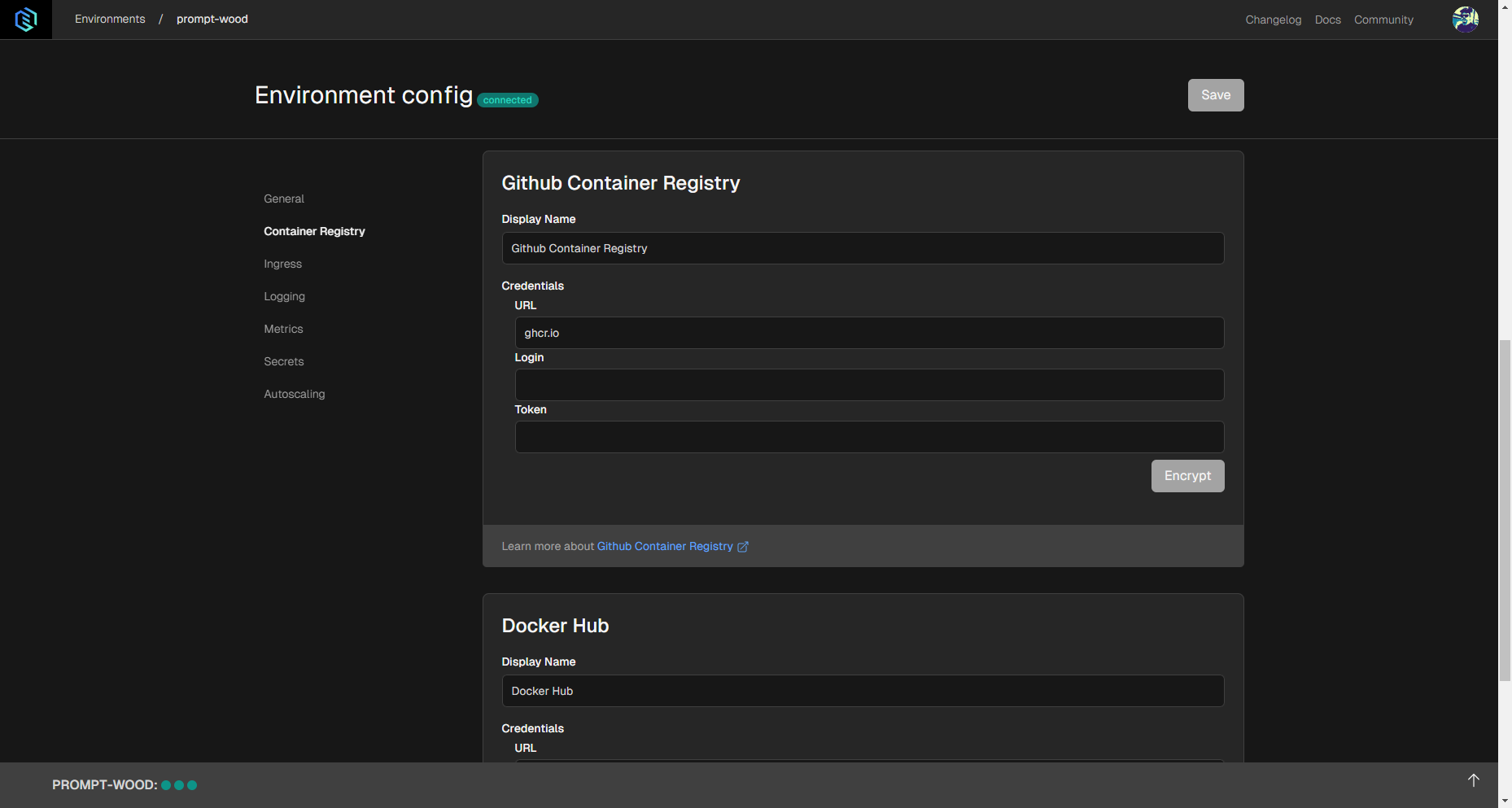The image size is (1512, 808).
Task: Visit the Community link
Action: pyautogui.click(x=1383, y=20)
